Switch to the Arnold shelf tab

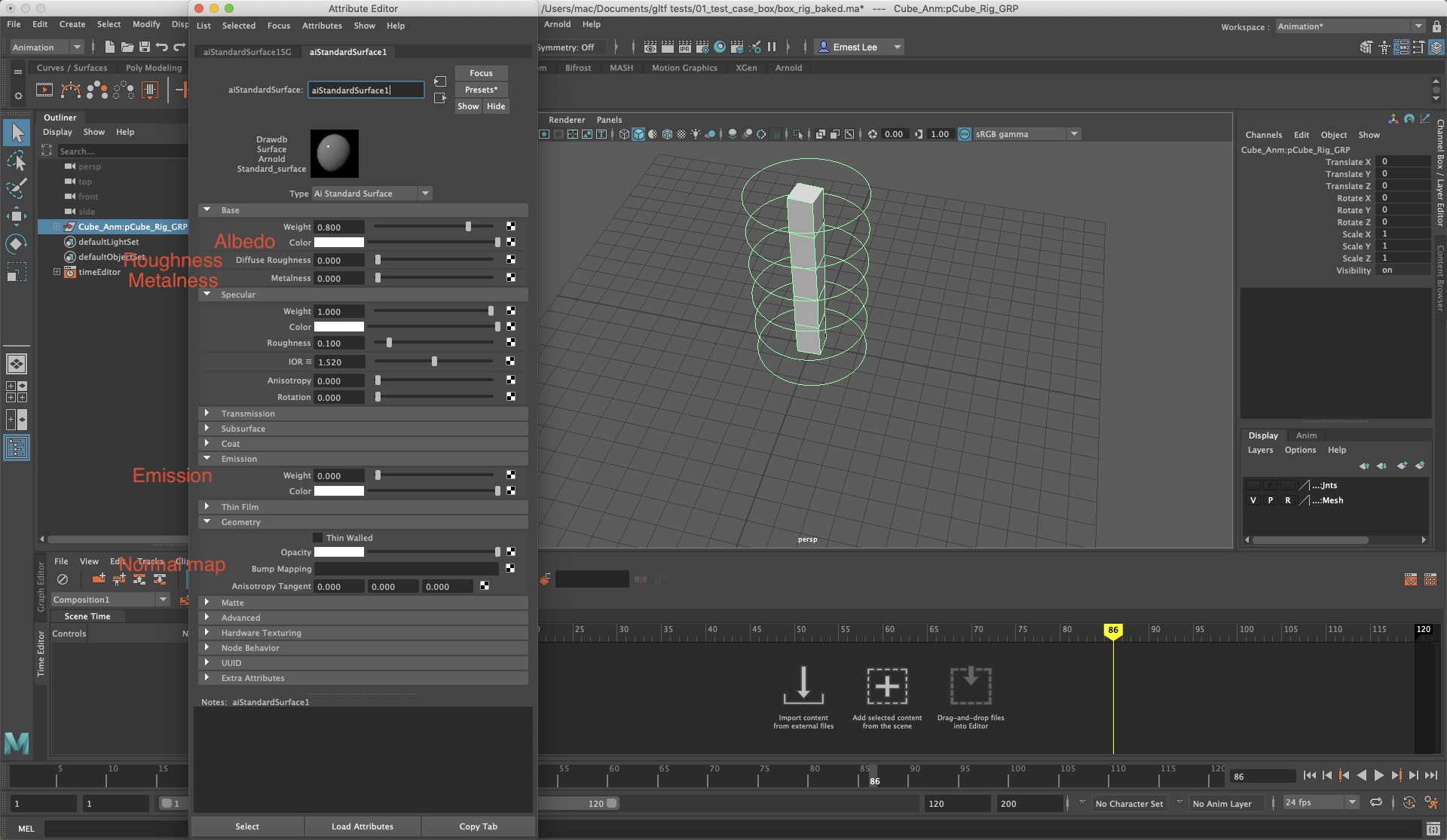[788, 68]
